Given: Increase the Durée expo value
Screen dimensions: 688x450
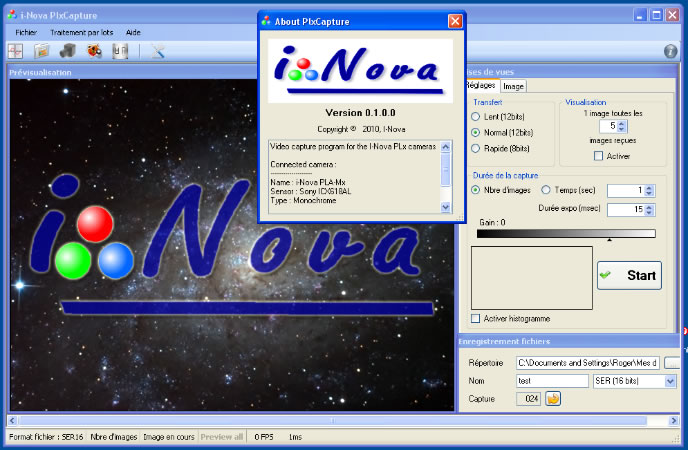Looking at the screenshot, I should click(649, 207).
